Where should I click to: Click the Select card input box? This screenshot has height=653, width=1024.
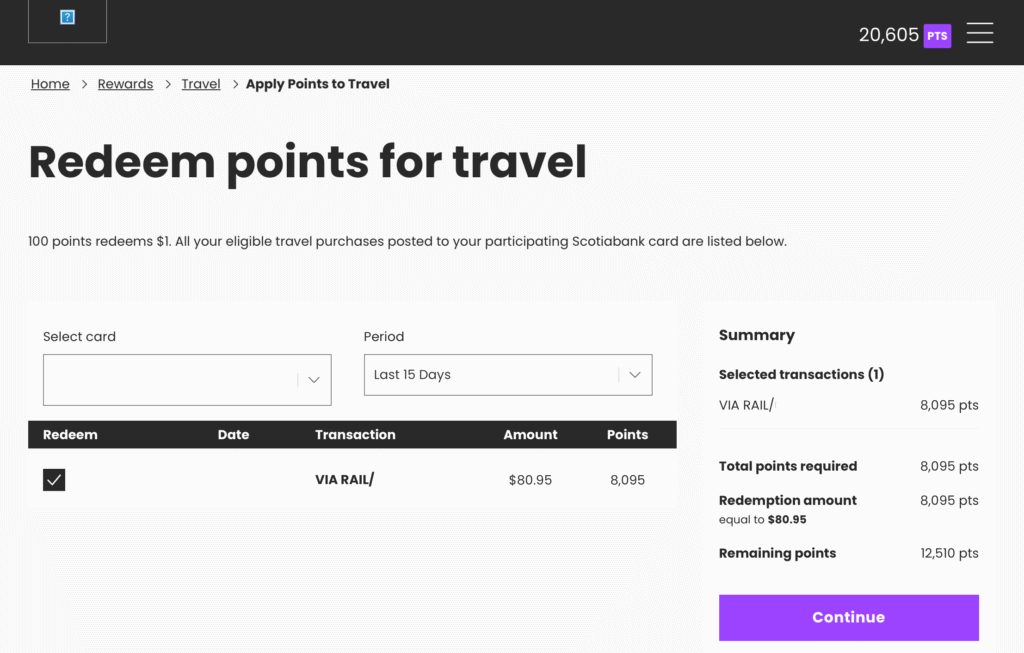[170, 380]
